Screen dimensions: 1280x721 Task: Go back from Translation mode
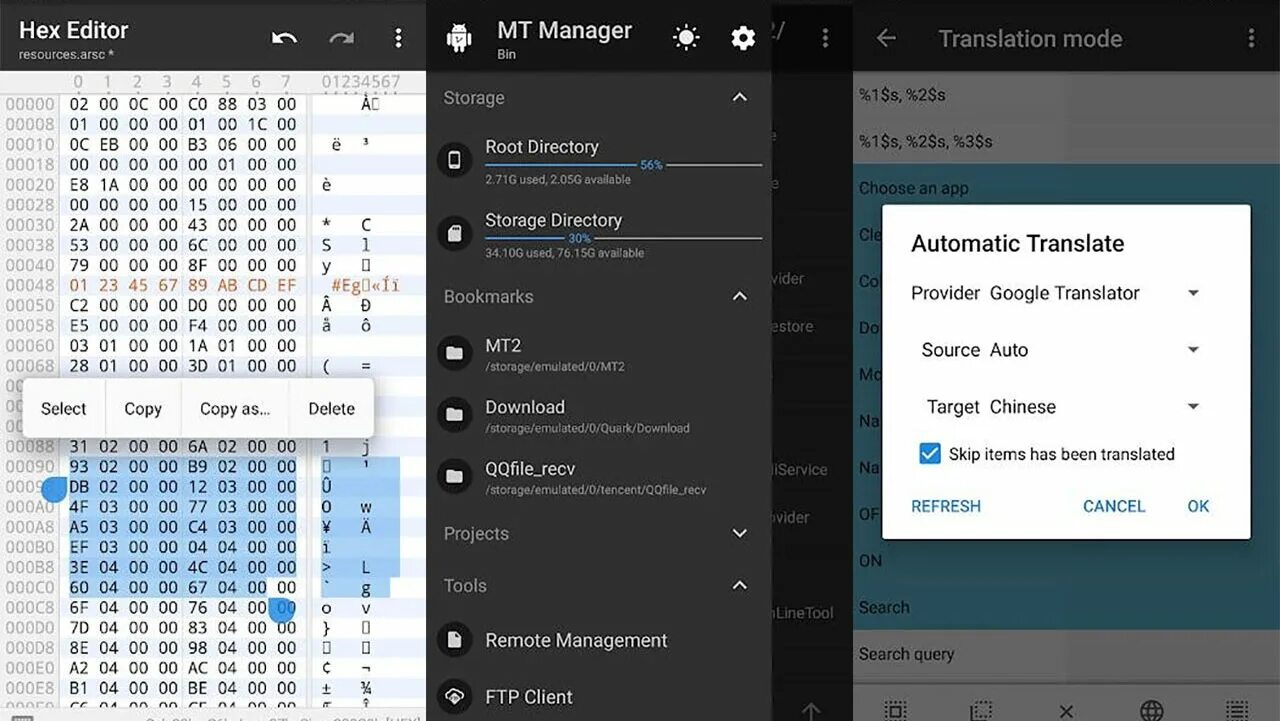point(886,38)
